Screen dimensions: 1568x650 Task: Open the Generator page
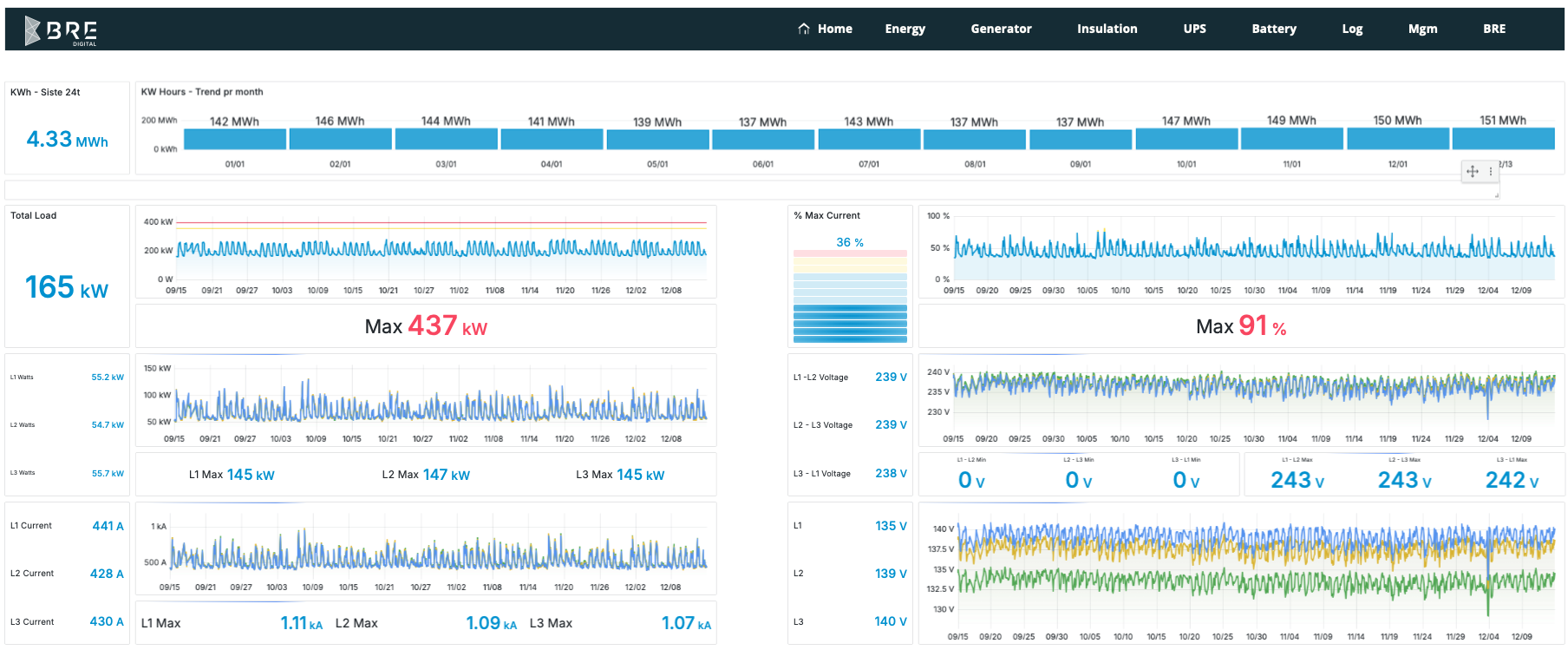(1001, 29)
